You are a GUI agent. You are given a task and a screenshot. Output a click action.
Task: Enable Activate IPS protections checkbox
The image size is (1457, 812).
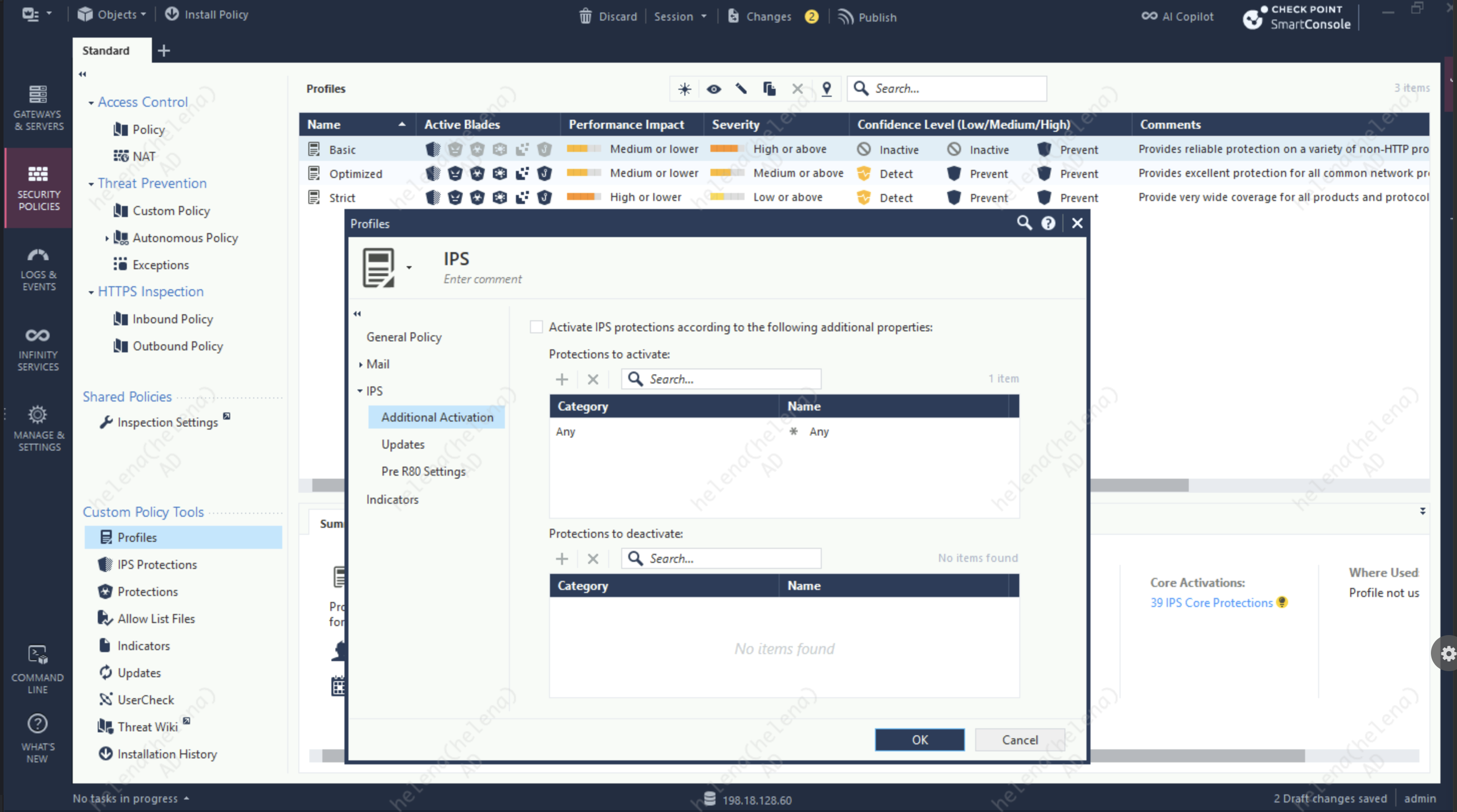pos(536,327)
